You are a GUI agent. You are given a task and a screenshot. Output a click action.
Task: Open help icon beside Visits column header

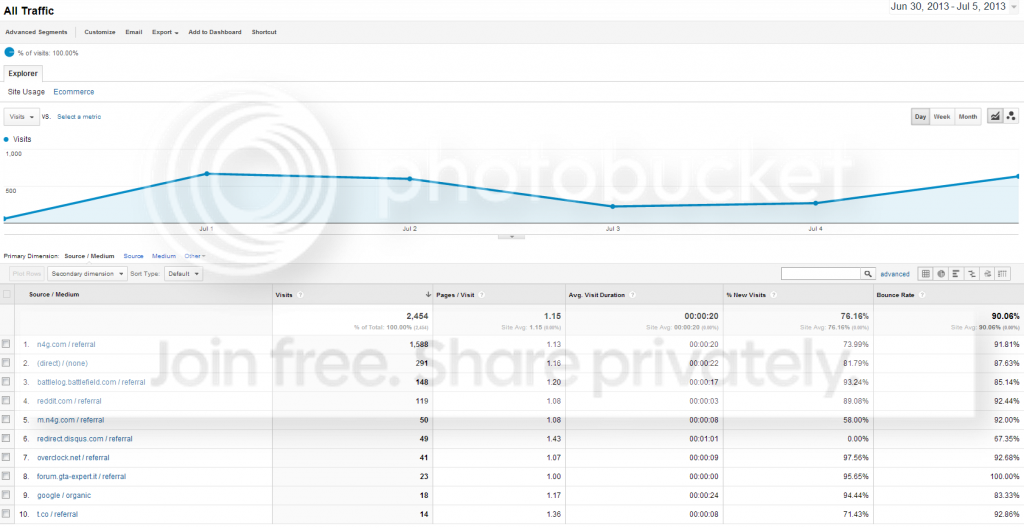[300, 295]
